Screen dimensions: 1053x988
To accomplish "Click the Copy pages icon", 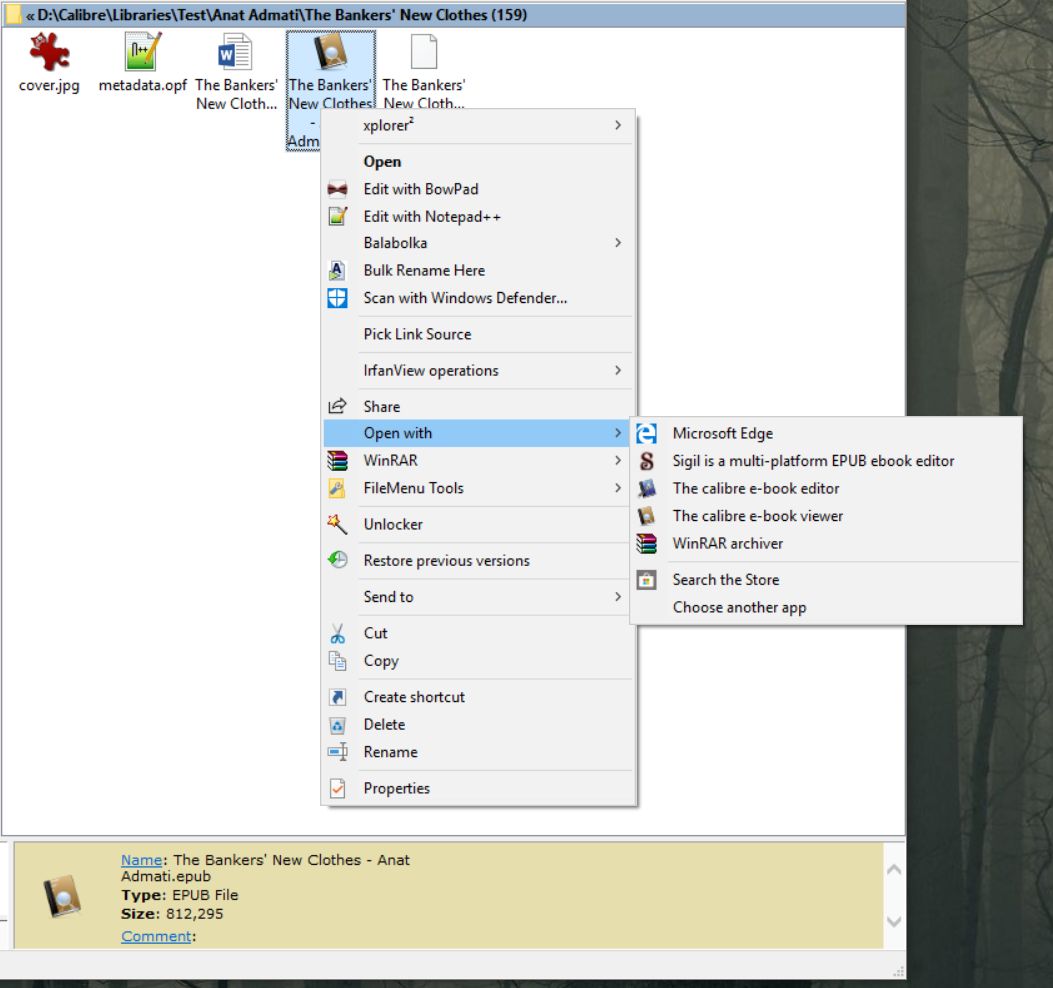I will tap(337, 661).
